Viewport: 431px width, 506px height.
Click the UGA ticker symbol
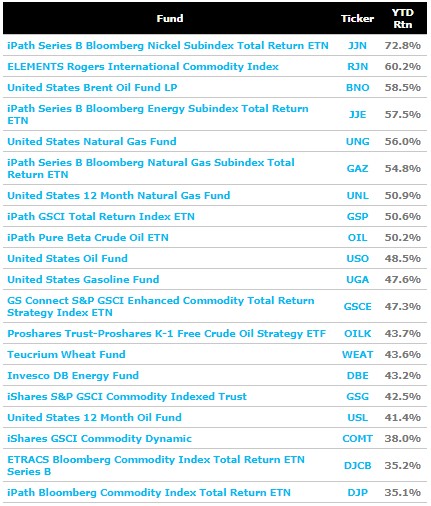pyautogui.click(x=357, y=279)
